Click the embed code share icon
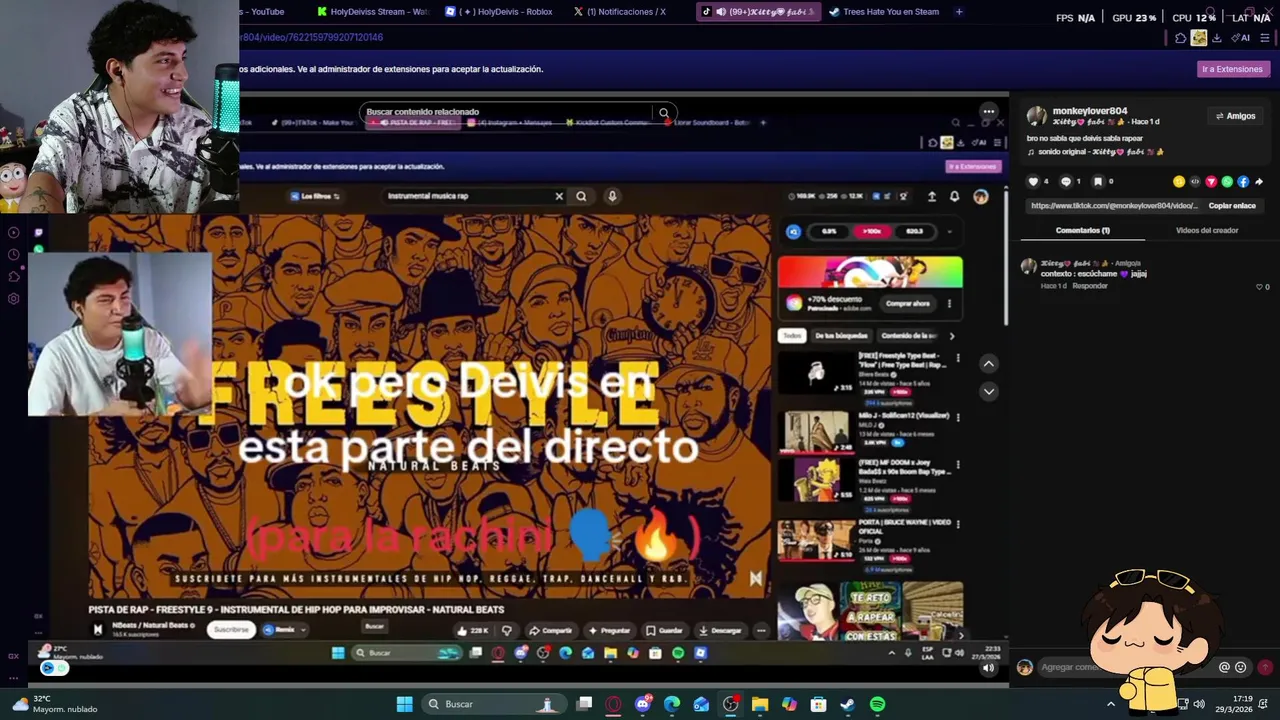Screen dimensions: 1280x720 point(1195,181)
